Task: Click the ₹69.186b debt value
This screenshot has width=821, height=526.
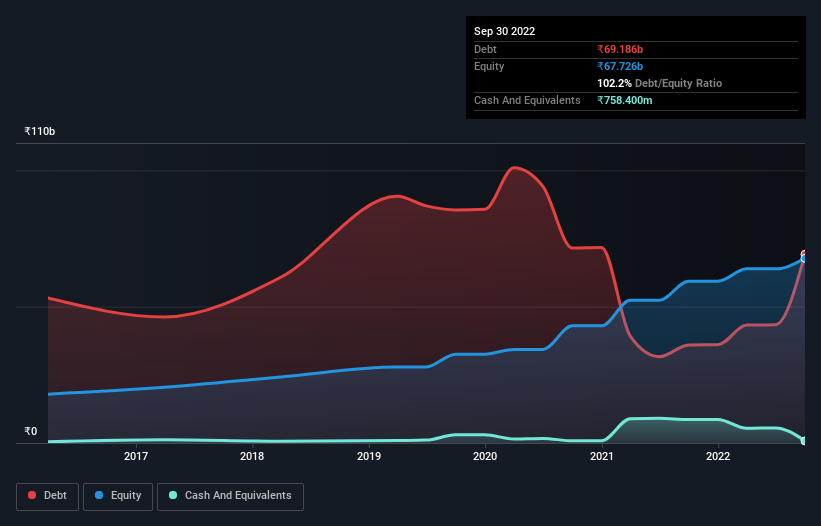Action: [620, 49]
